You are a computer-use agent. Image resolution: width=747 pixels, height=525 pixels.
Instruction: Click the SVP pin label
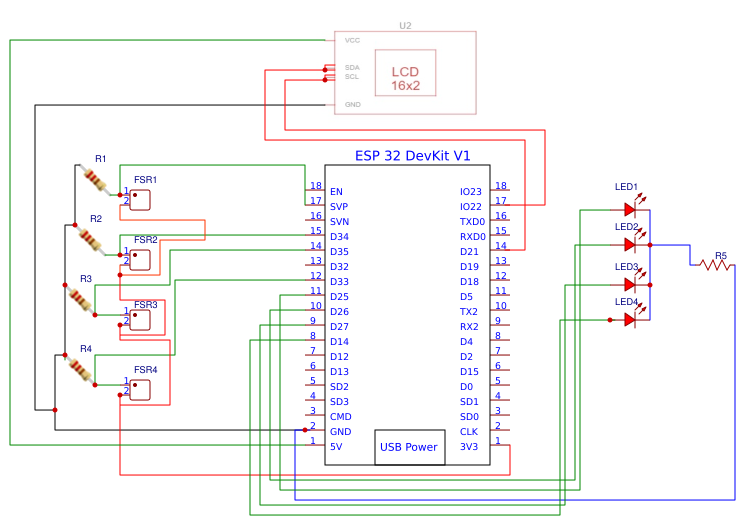point(339,207)
